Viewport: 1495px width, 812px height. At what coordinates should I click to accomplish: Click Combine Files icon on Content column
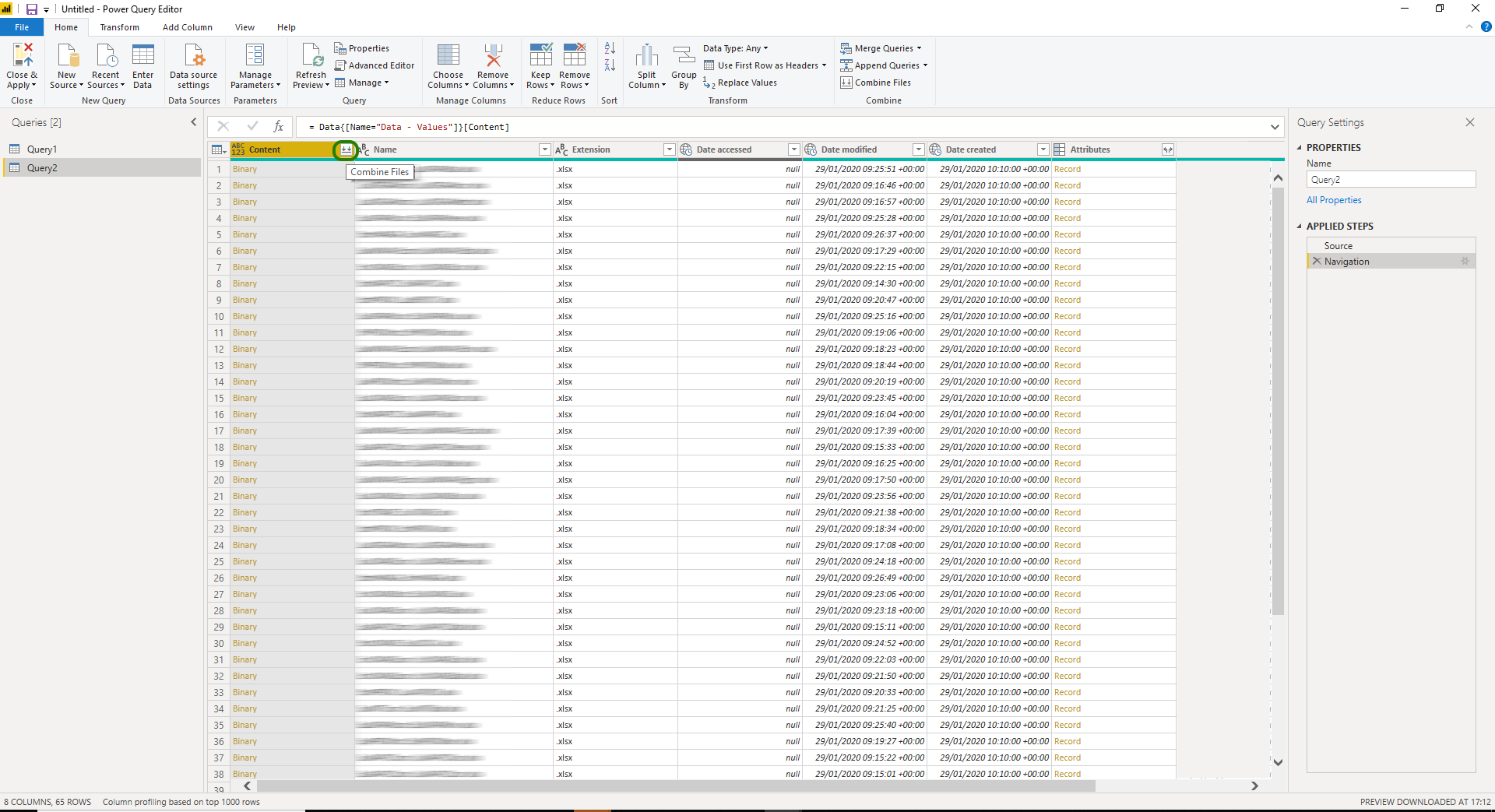click(346, 149)
